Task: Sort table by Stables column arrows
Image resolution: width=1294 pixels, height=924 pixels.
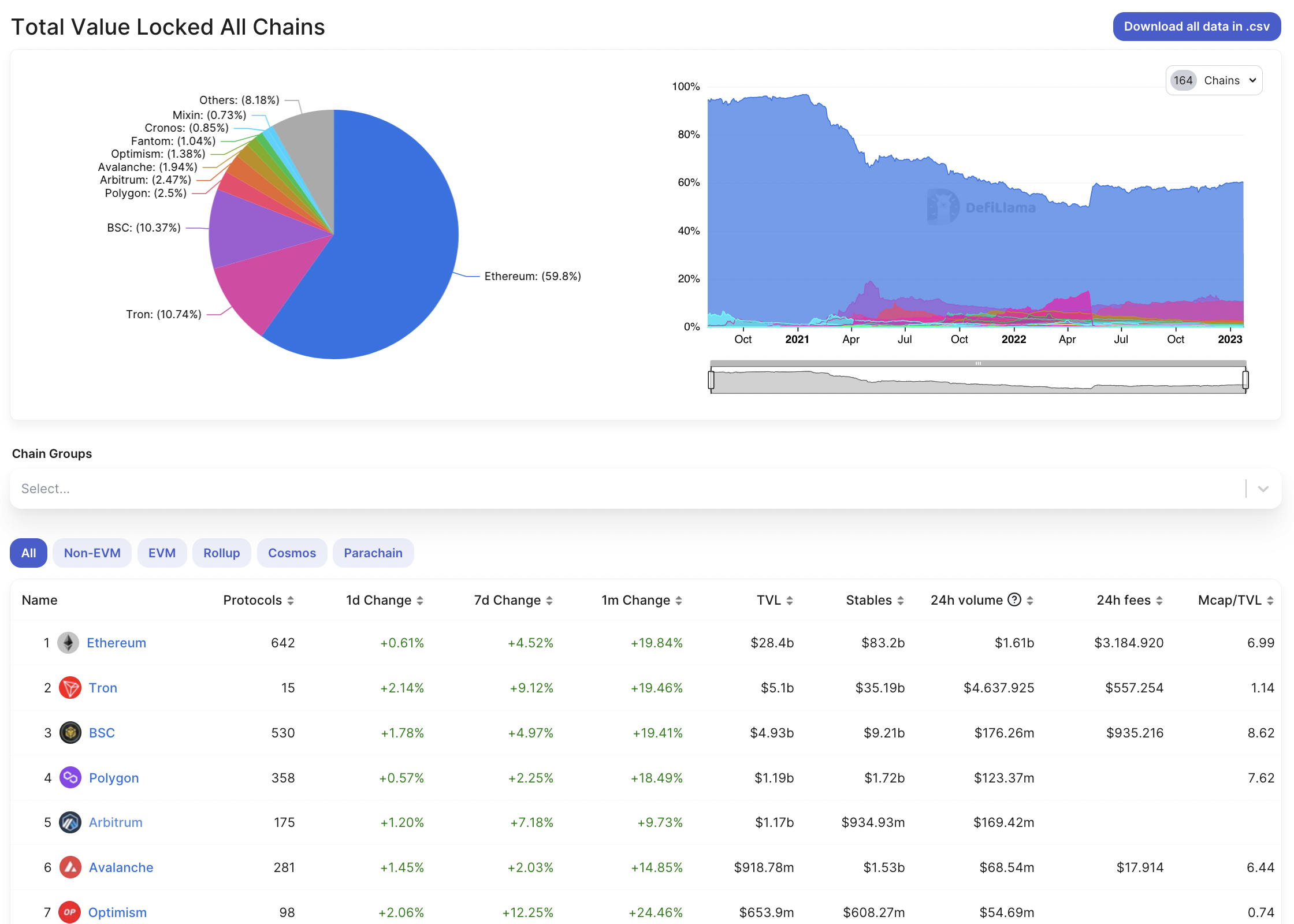Action: click(x=901, y=601)
